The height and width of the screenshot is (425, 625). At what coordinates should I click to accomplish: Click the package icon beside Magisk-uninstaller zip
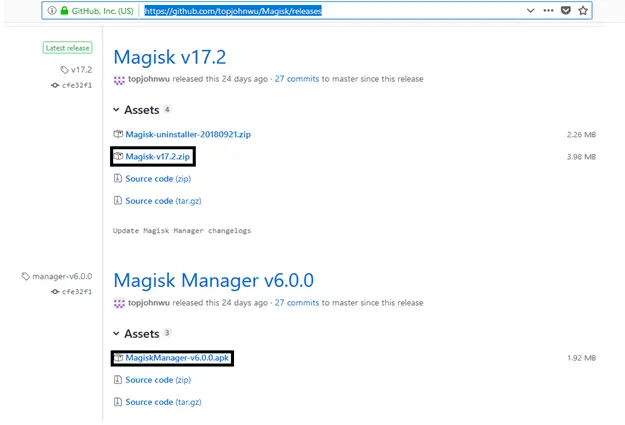(x=118, y=134)
